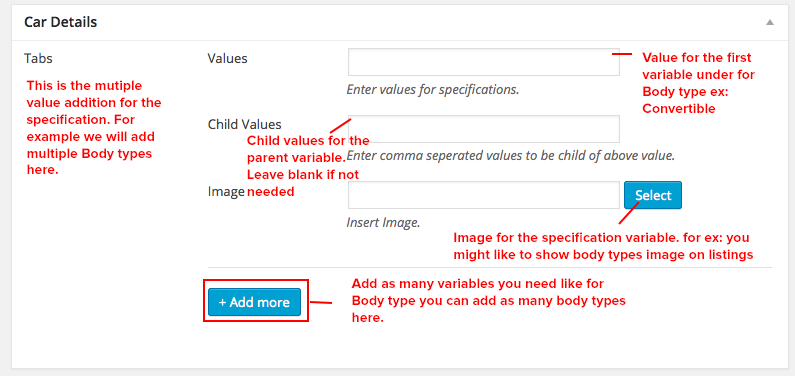This screenshot has width=795, height=376.
Task: Click the Select image button
Action: tap(653, 195)
